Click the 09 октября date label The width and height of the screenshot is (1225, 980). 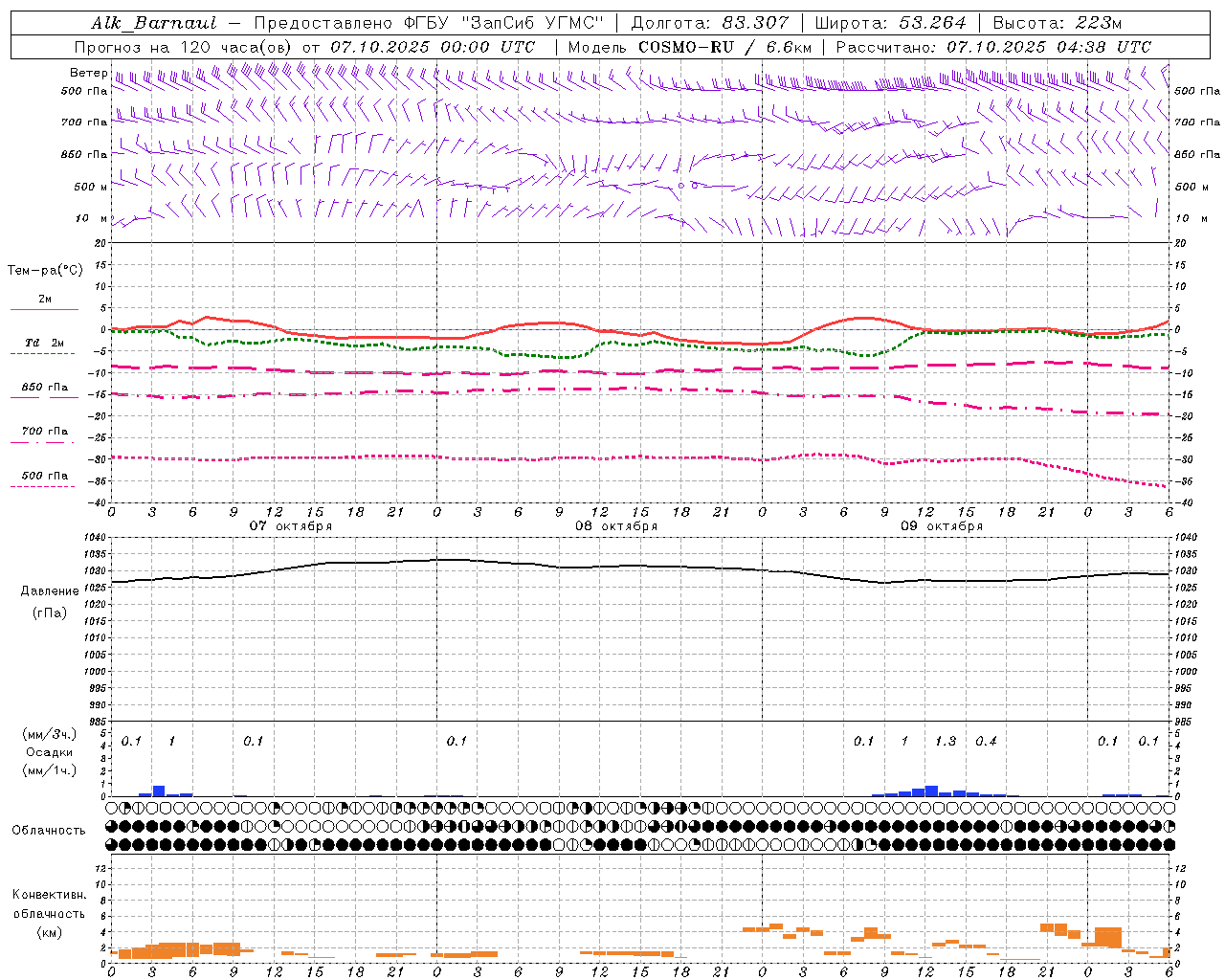pos(942,526)
